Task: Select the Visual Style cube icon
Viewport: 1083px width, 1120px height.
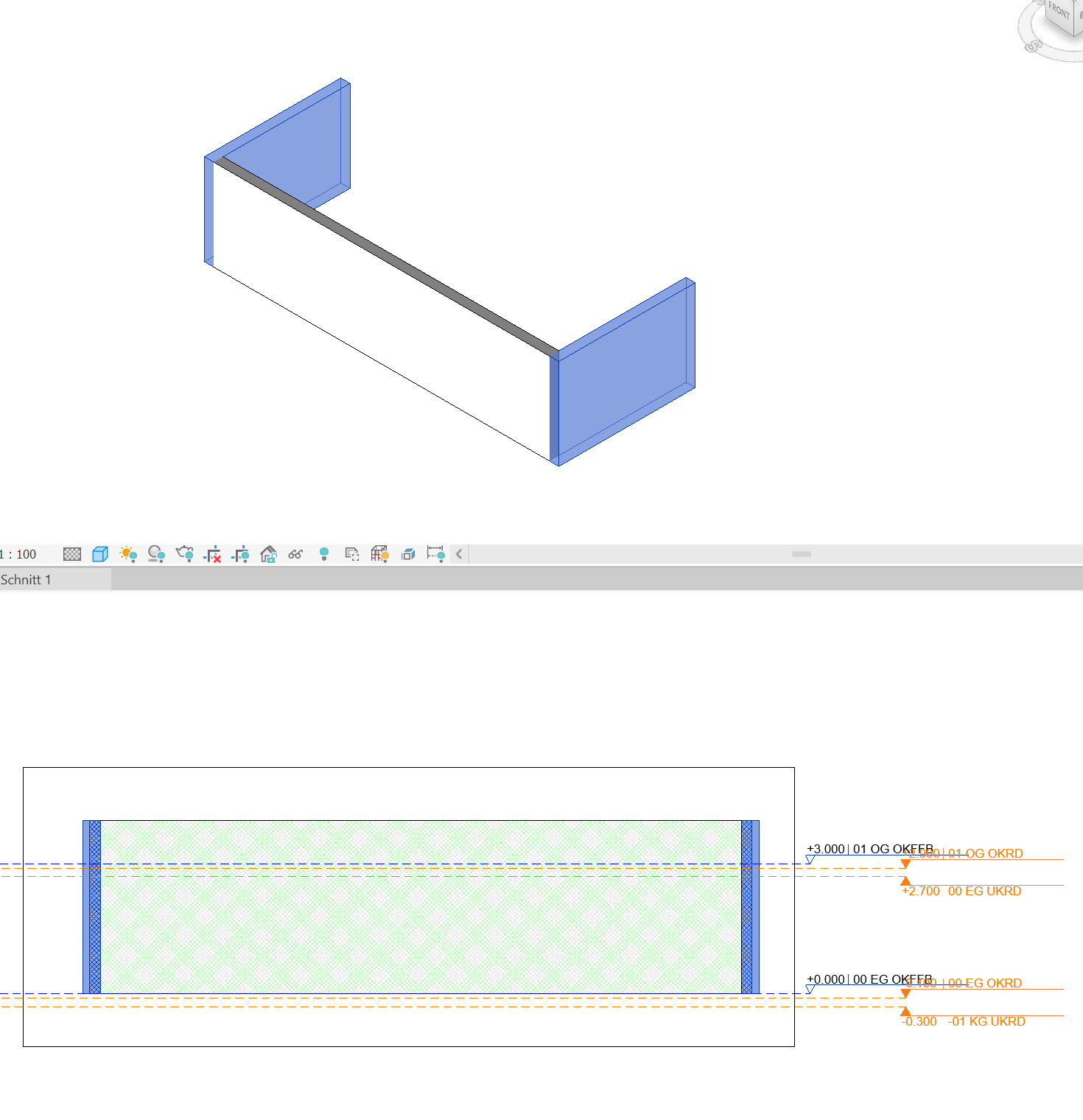Action: pos(99,554)
